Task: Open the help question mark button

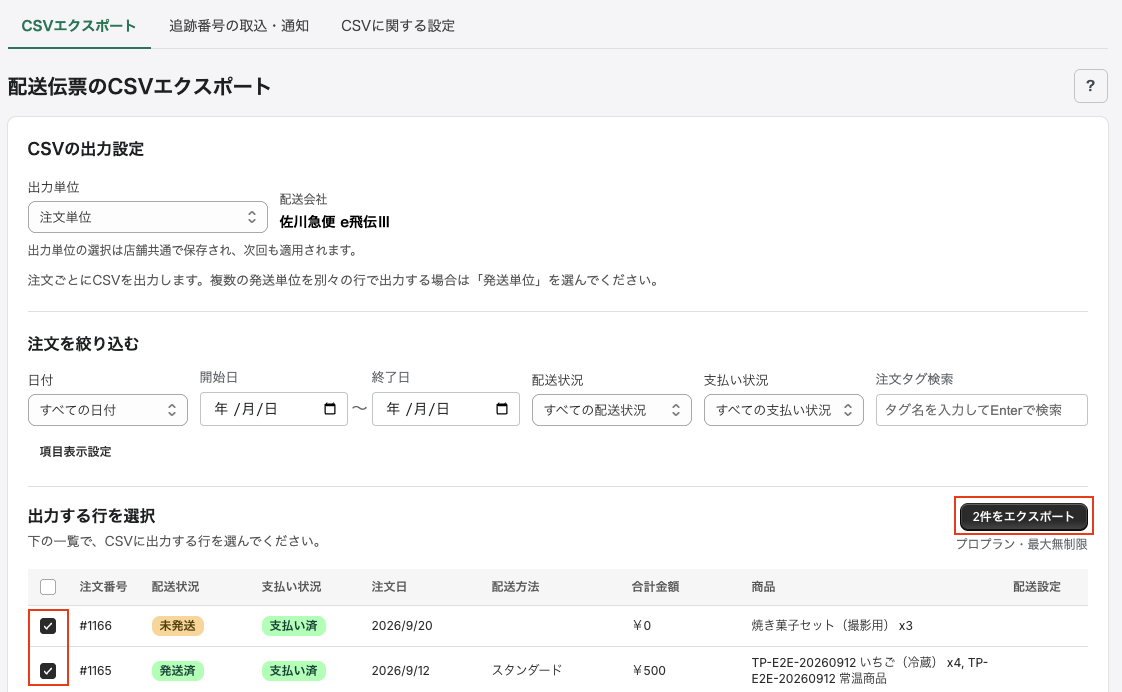Action: [x=1091, y=86]
